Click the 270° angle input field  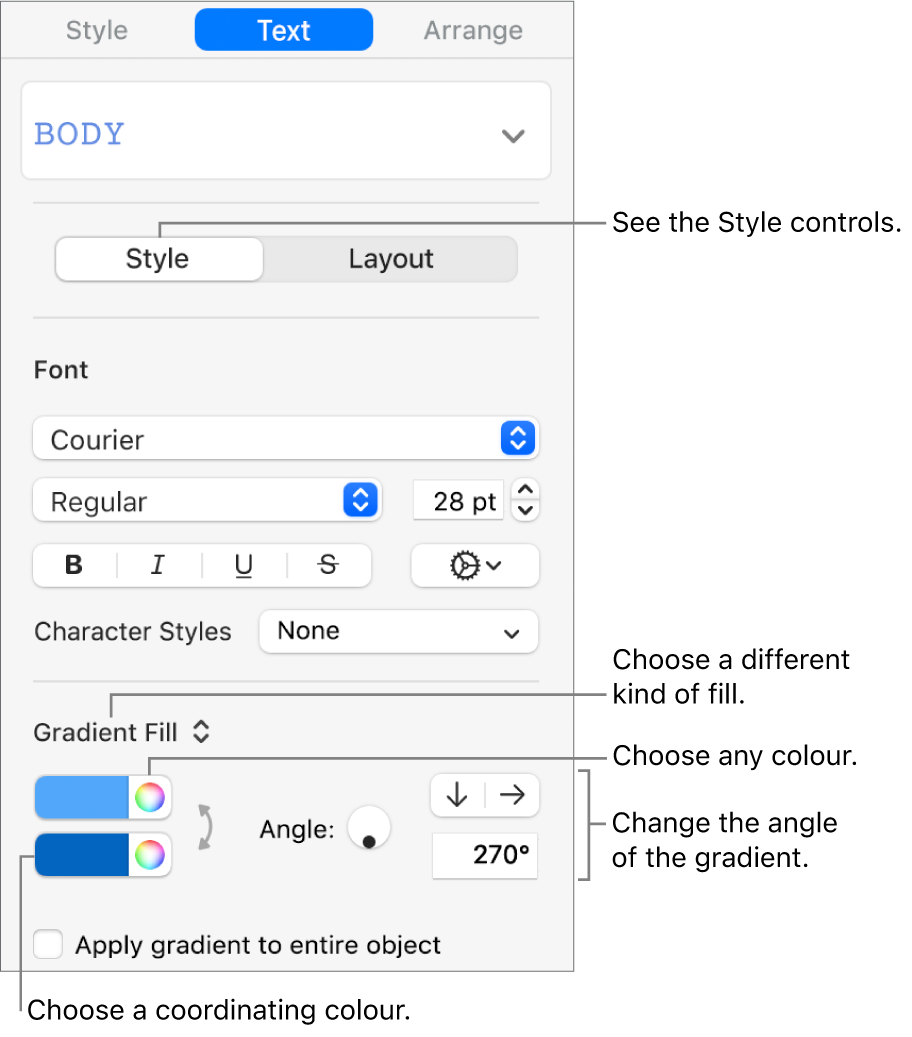[485, 857]
